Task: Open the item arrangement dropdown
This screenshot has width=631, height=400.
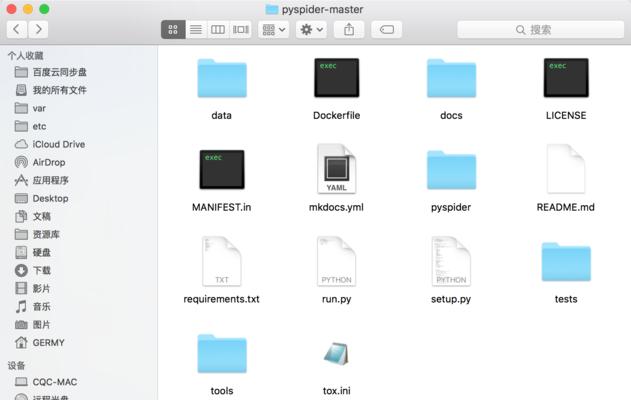Action: click(x=274, y=29)
